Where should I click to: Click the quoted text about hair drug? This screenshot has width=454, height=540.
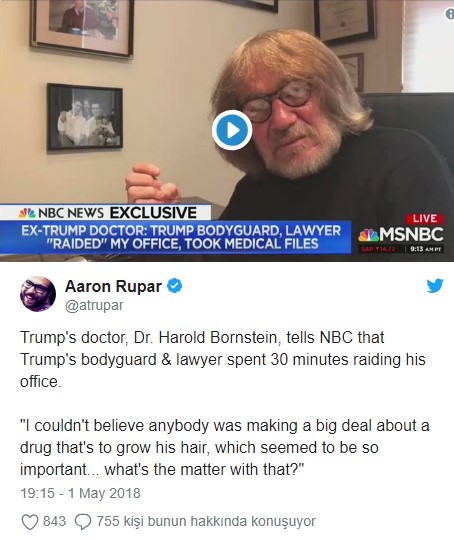point(225,448)
